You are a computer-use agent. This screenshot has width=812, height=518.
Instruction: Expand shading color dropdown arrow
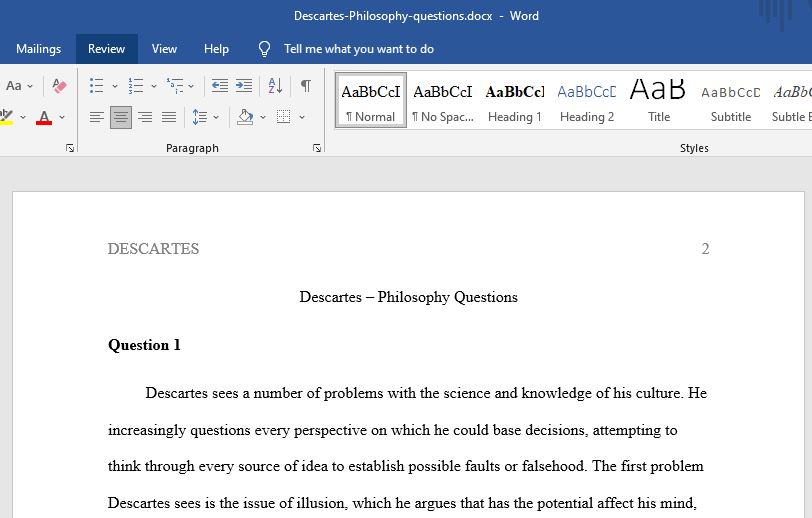tap(263, 118)
